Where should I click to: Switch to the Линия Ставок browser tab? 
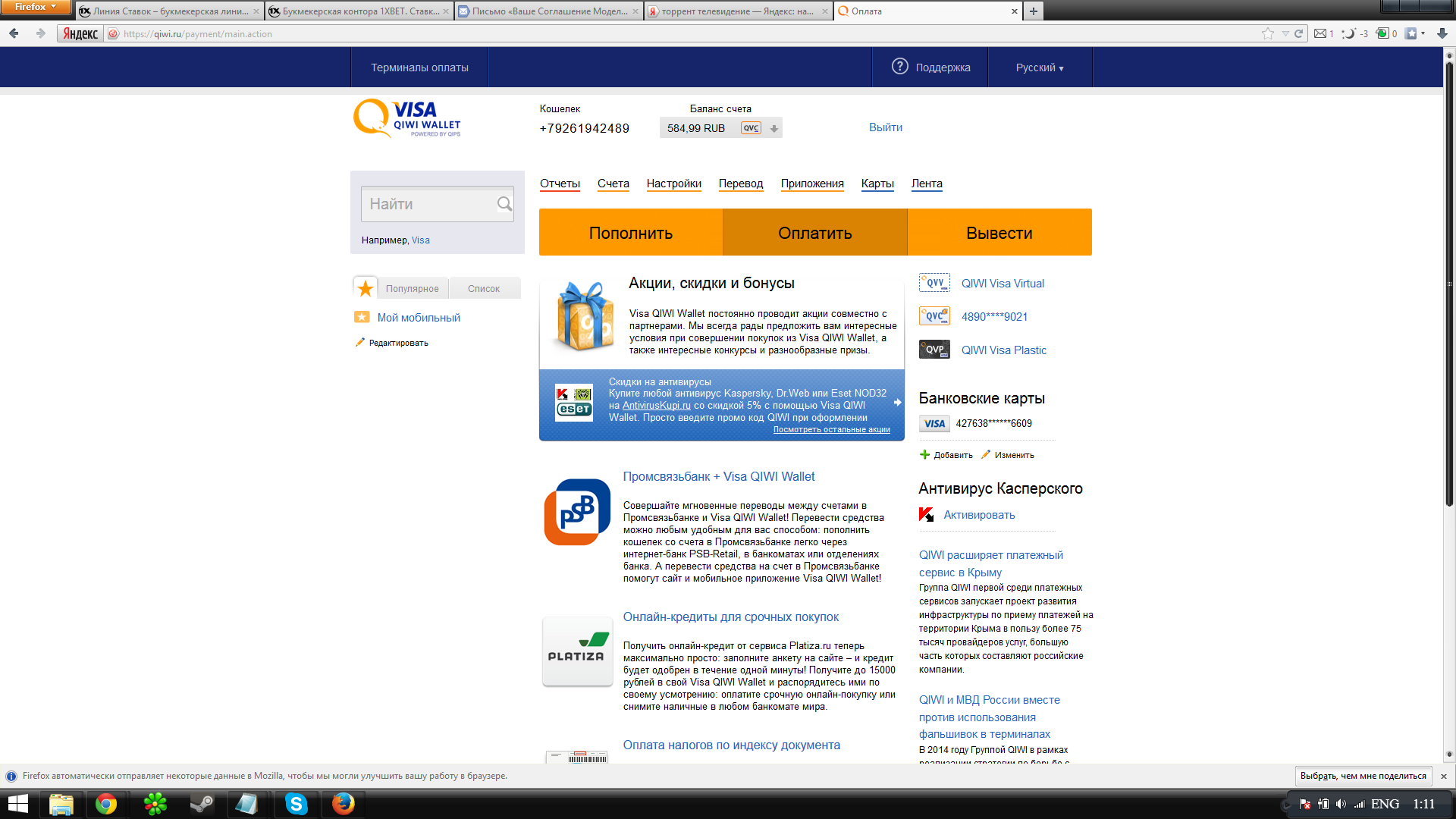[x=169, y=11]
